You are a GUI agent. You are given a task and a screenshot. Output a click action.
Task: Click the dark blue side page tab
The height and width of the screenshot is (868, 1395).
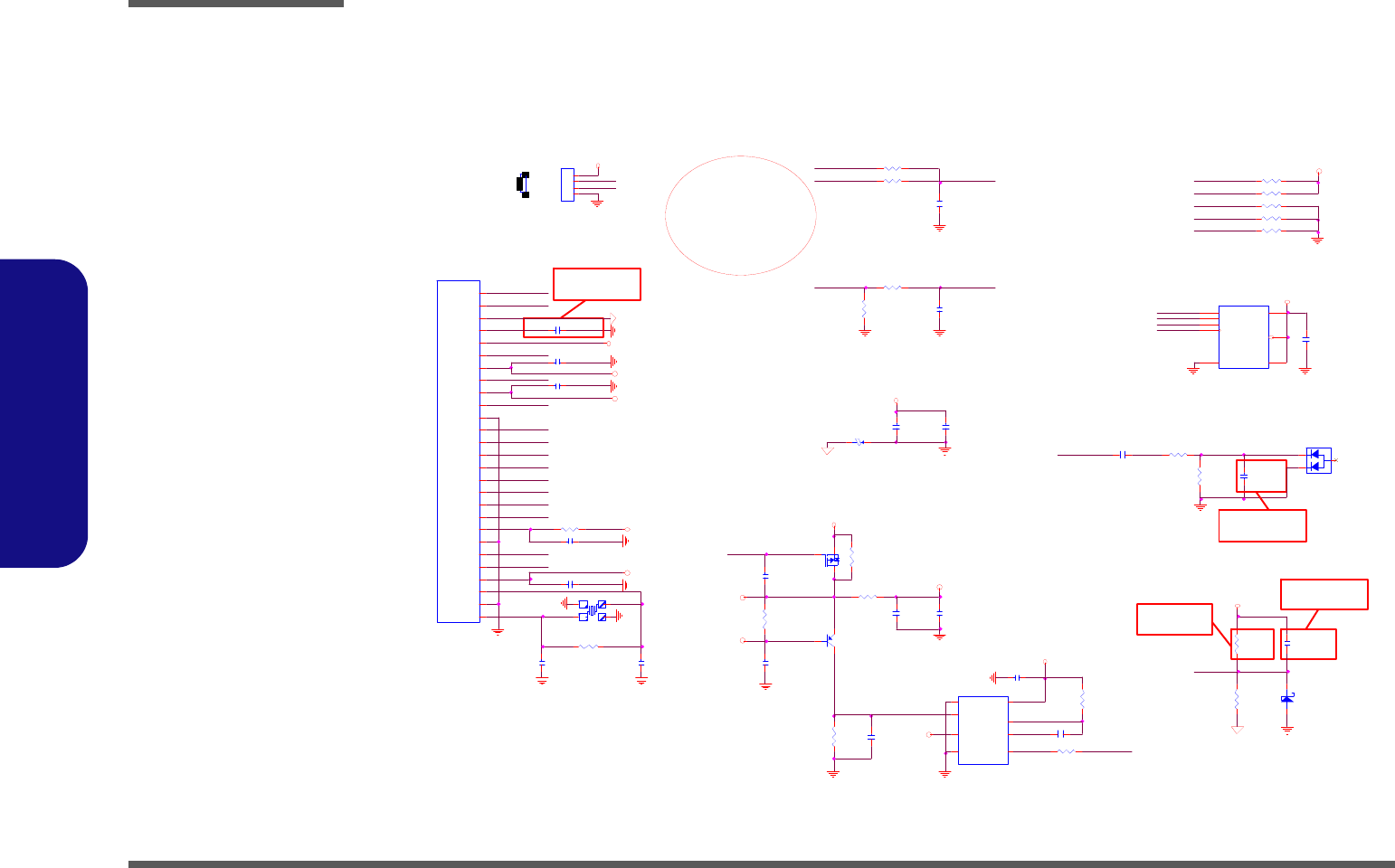point(44,413)
